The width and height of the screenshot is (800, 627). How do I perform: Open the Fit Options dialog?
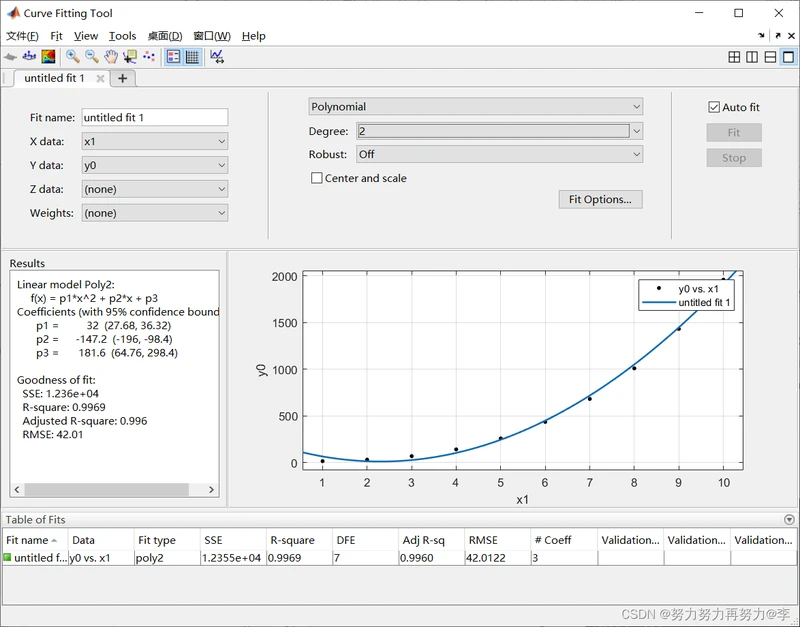(x=601, y=199)
